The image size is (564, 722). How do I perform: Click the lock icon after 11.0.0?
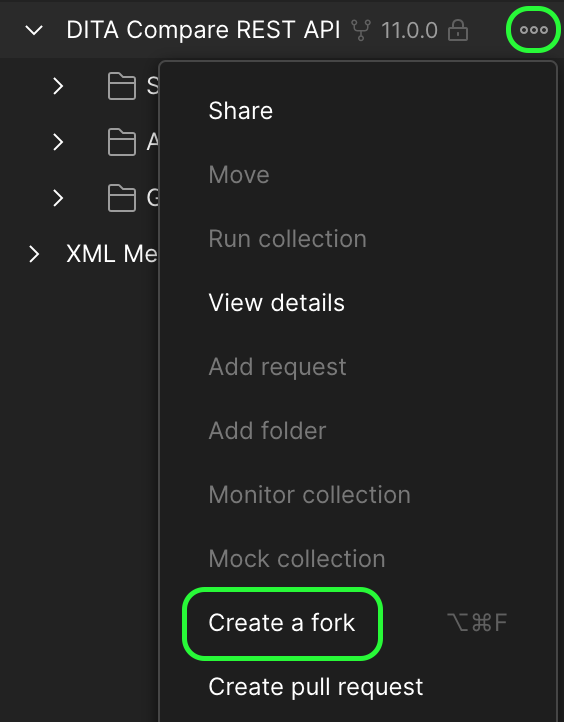[x=458, y=30]
